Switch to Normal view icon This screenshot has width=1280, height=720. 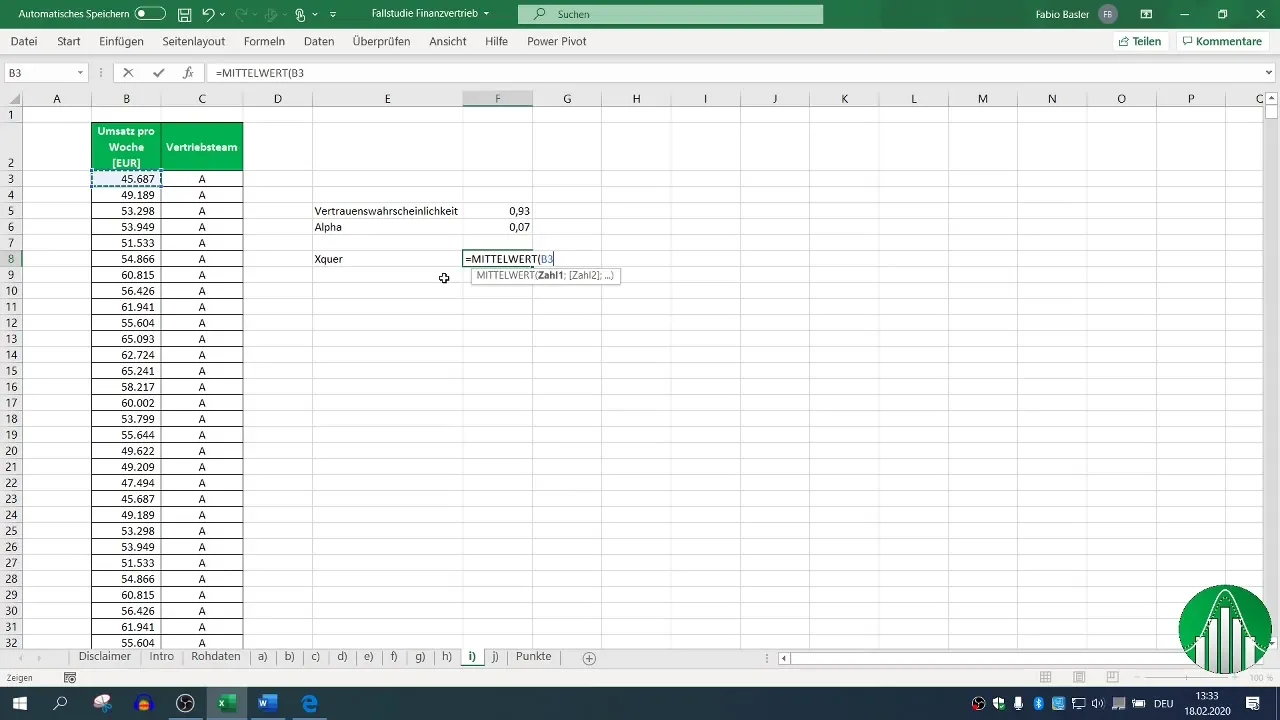pos(1046,678)
